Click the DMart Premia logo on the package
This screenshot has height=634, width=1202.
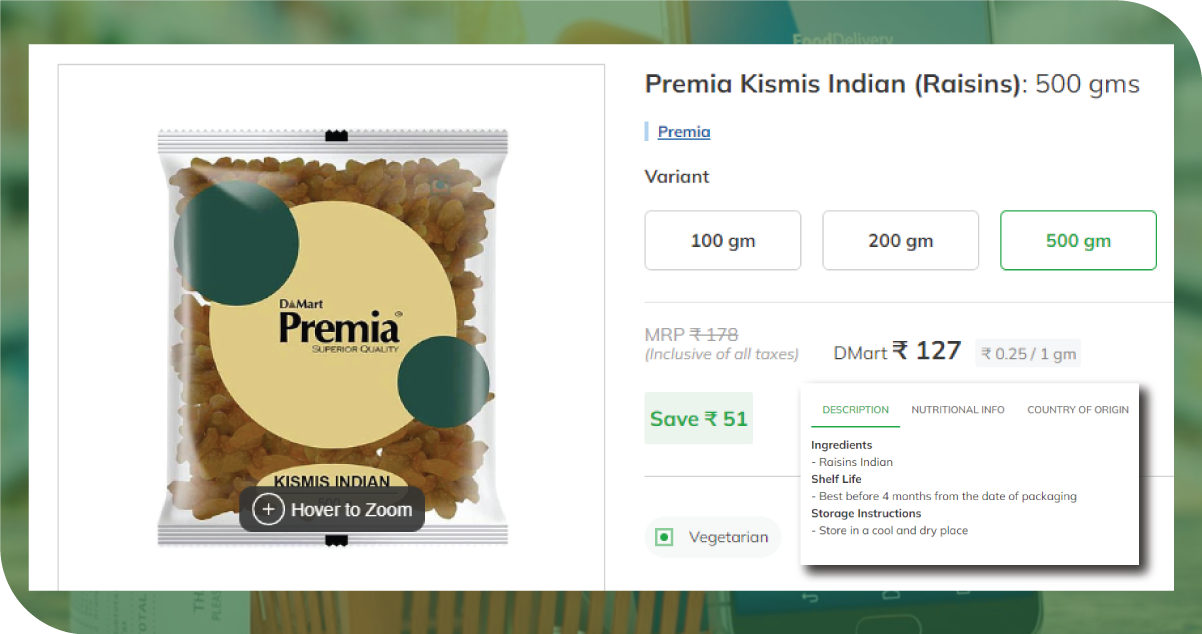point(340,323)
